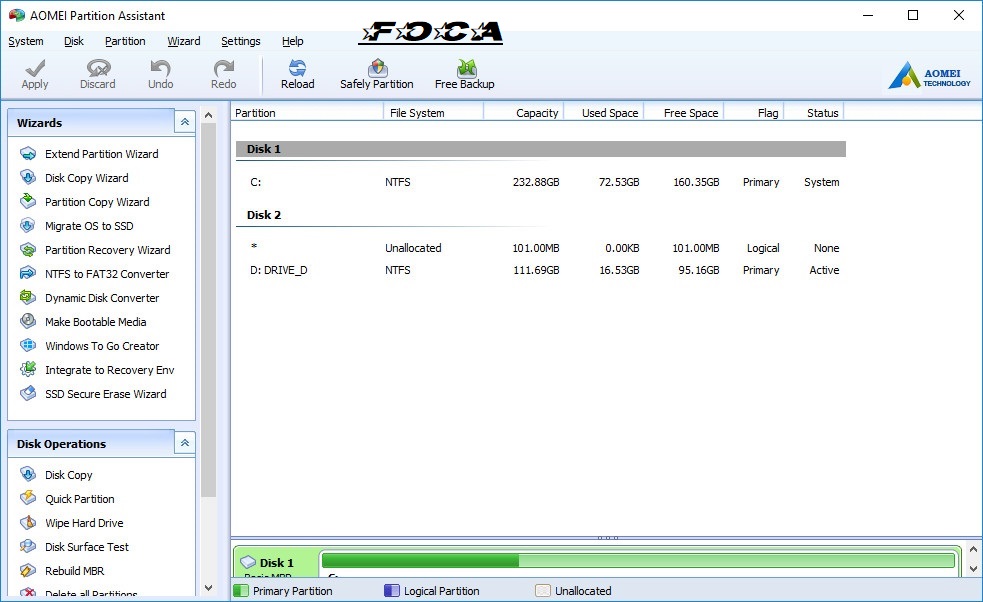The width and height of the screenshot is (983, 602).
Task: Open the Windows To Go Creator link
Action: (x=102, y=346)
